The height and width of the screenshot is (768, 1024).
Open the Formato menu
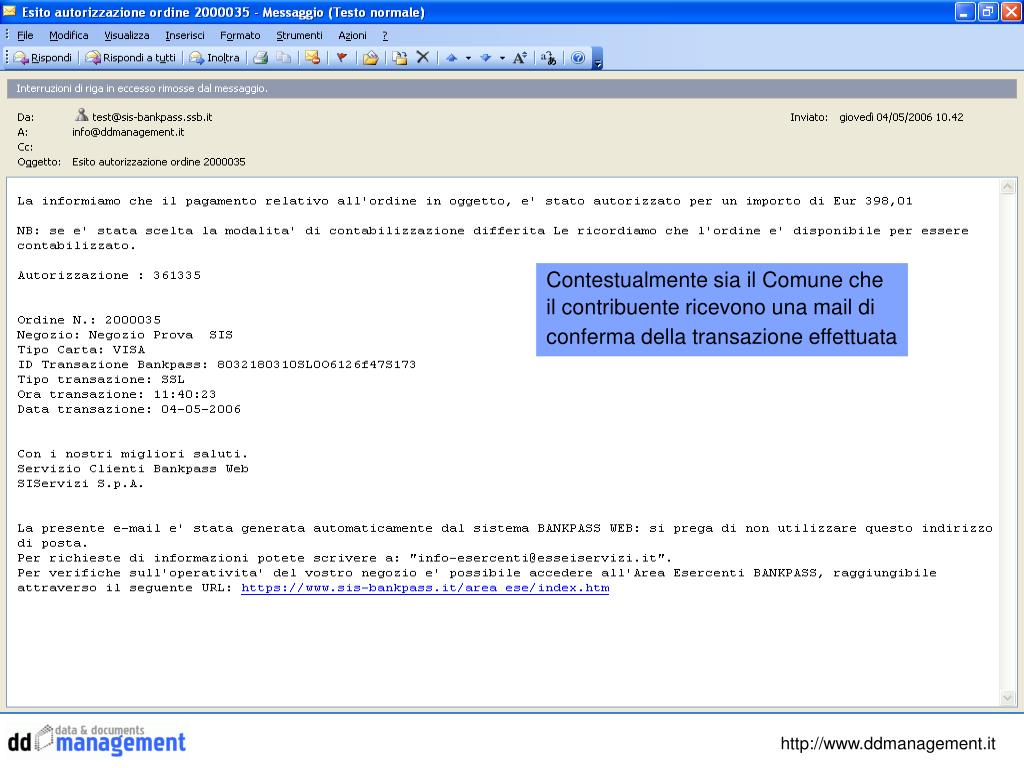click(x=240, y=35)
